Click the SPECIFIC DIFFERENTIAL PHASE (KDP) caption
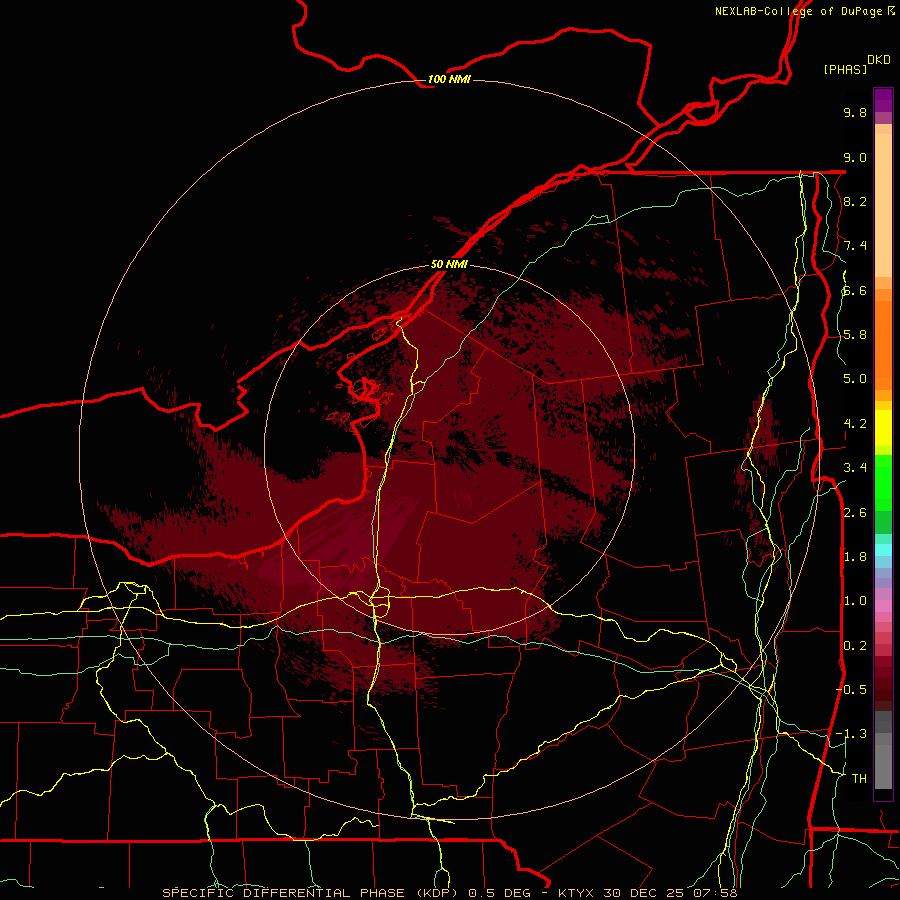The height and width of the screenshot is (900, 900). [311, 893]
